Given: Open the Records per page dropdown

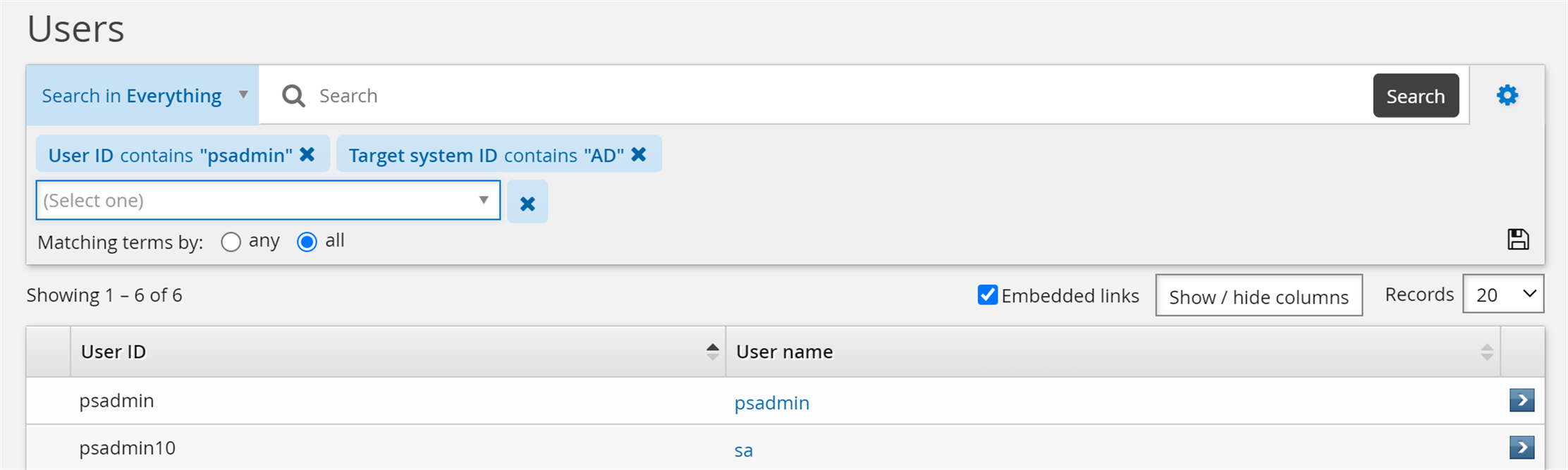Looking at the screenshot, I should (1502, 294).
